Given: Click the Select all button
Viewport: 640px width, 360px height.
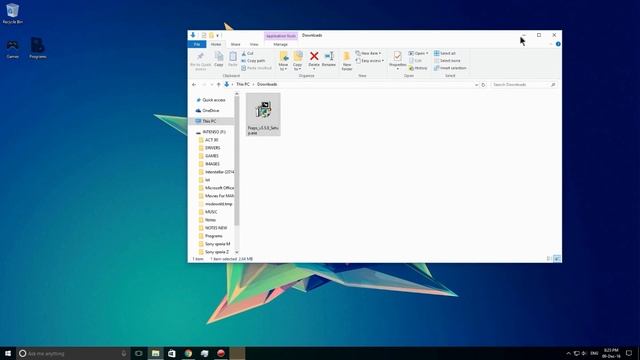Looking at the screenshot, I should pos(445,53).
